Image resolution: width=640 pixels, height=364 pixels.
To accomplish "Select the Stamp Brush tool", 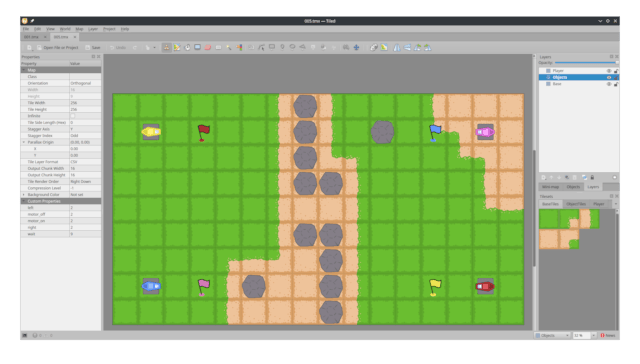I will [167, 48].
